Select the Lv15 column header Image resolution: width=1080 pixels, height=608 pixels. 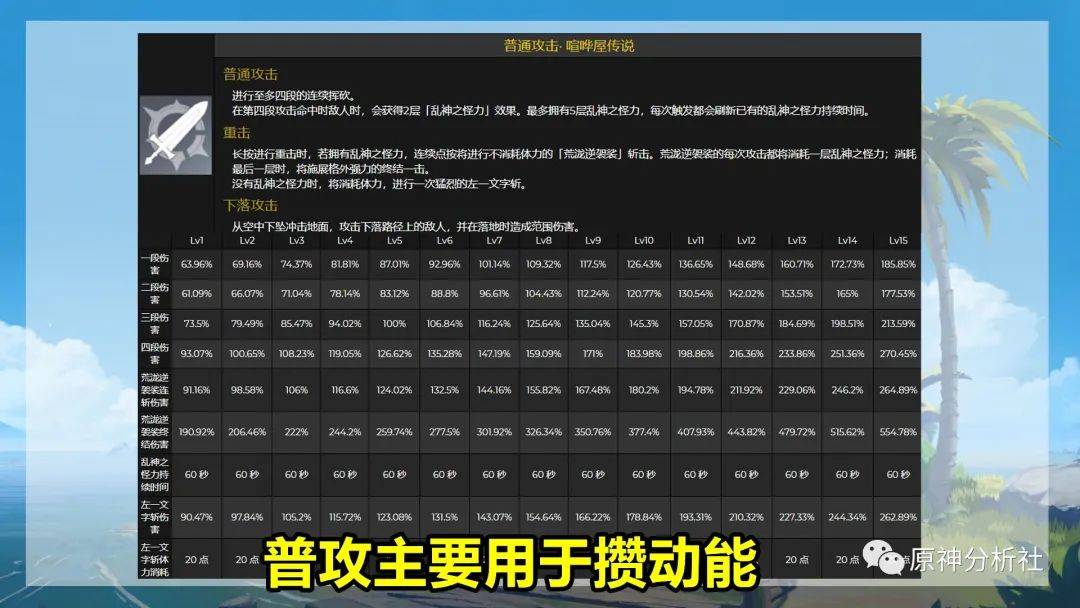[898, 240]
